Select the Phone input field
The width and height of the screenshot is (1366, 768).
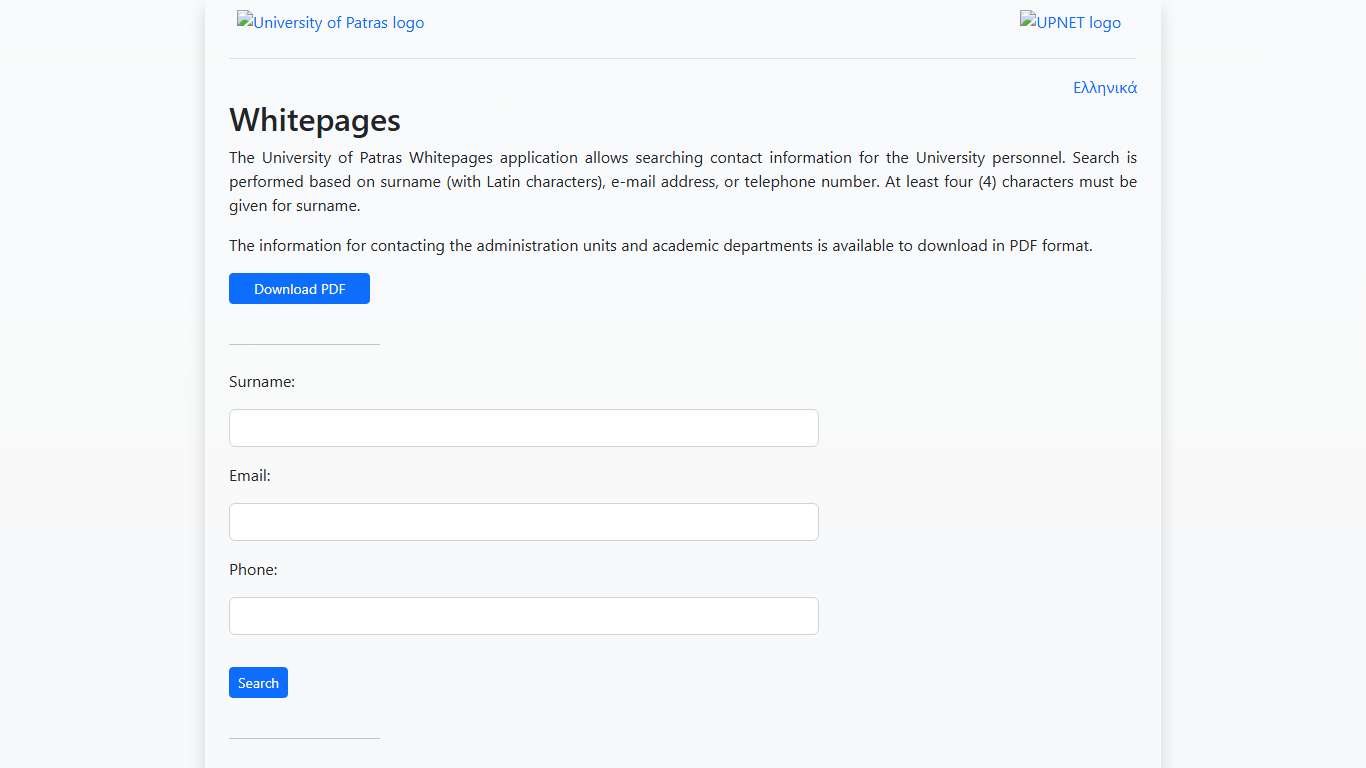[523, 615]
